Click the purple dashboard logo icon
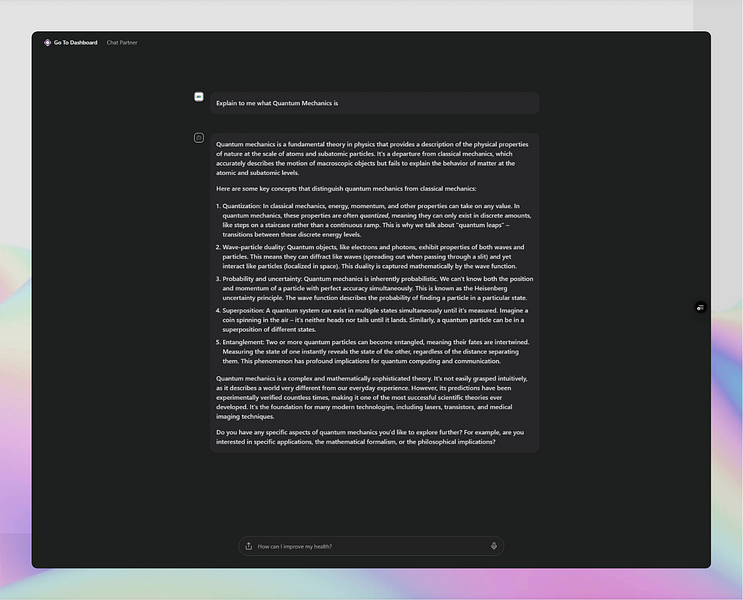743x600 pixels. pyautogui.click(x=47, y=43)
